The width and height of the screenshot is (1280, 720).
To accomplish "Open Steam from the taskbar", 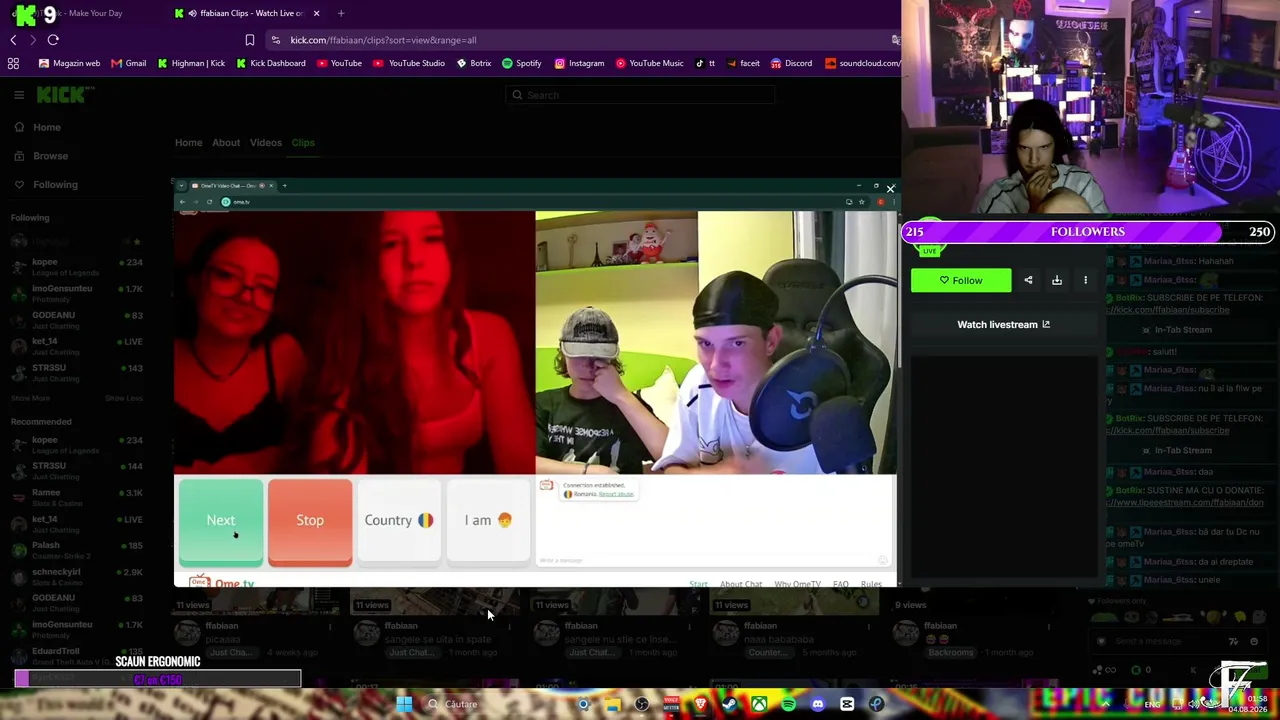I will [730, 704].
